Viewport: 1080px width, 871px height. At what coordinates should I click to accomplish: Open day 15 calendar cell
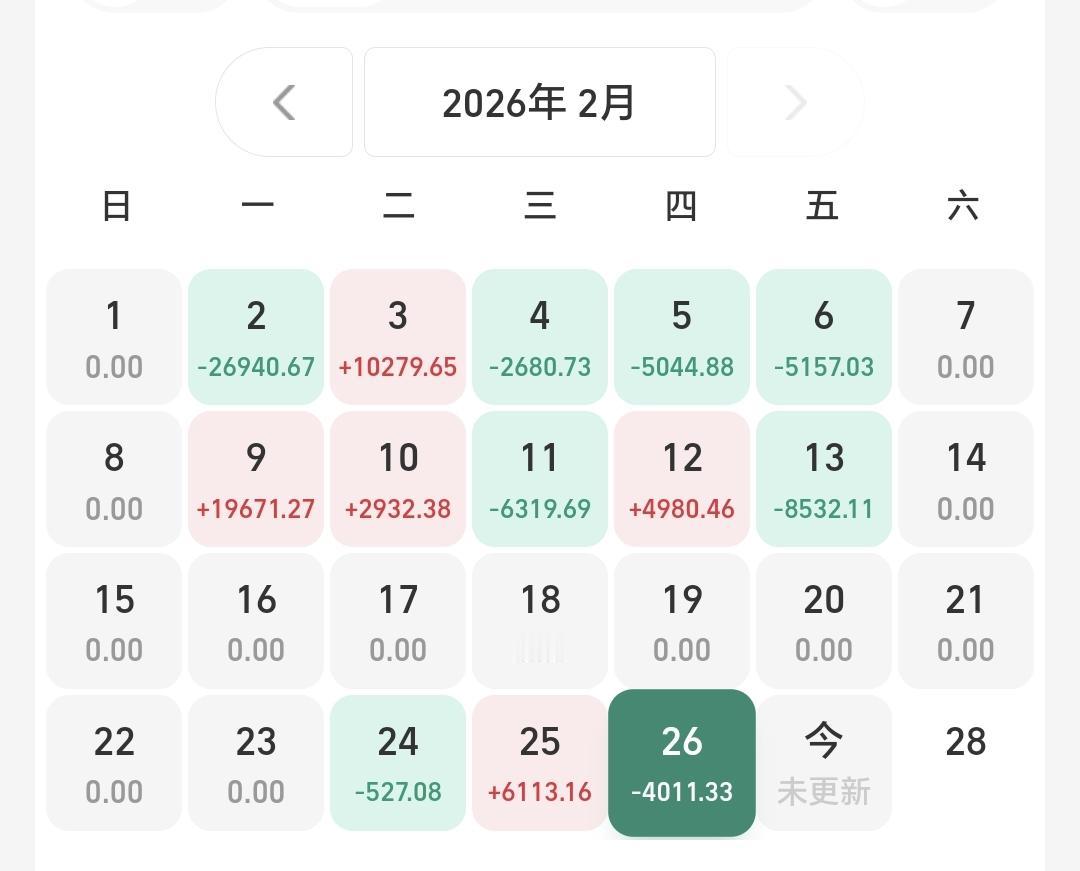tap(114, 620)
